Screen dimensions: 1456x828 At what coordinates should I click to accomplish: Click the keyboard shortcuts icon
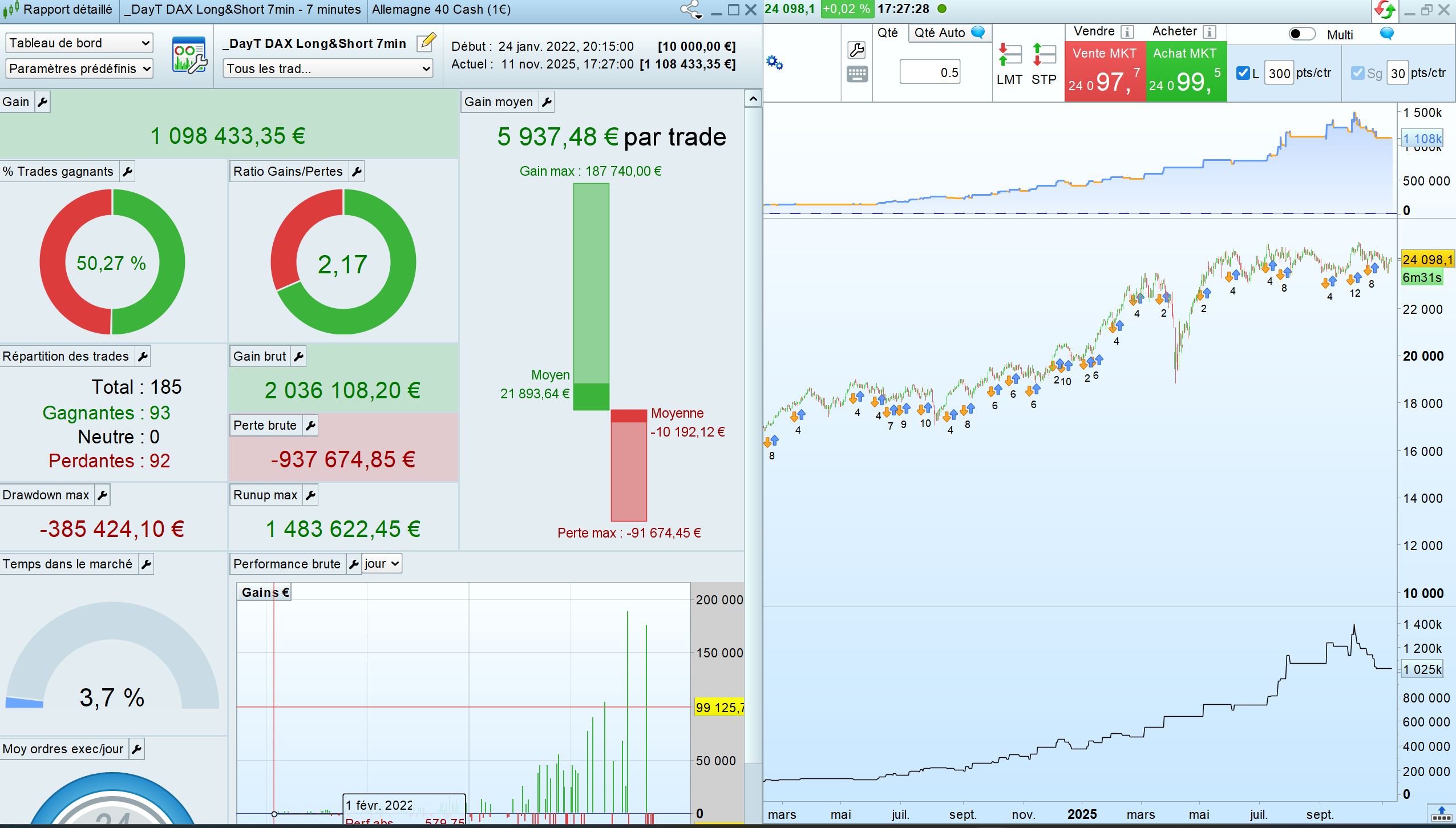click(856, 74)
